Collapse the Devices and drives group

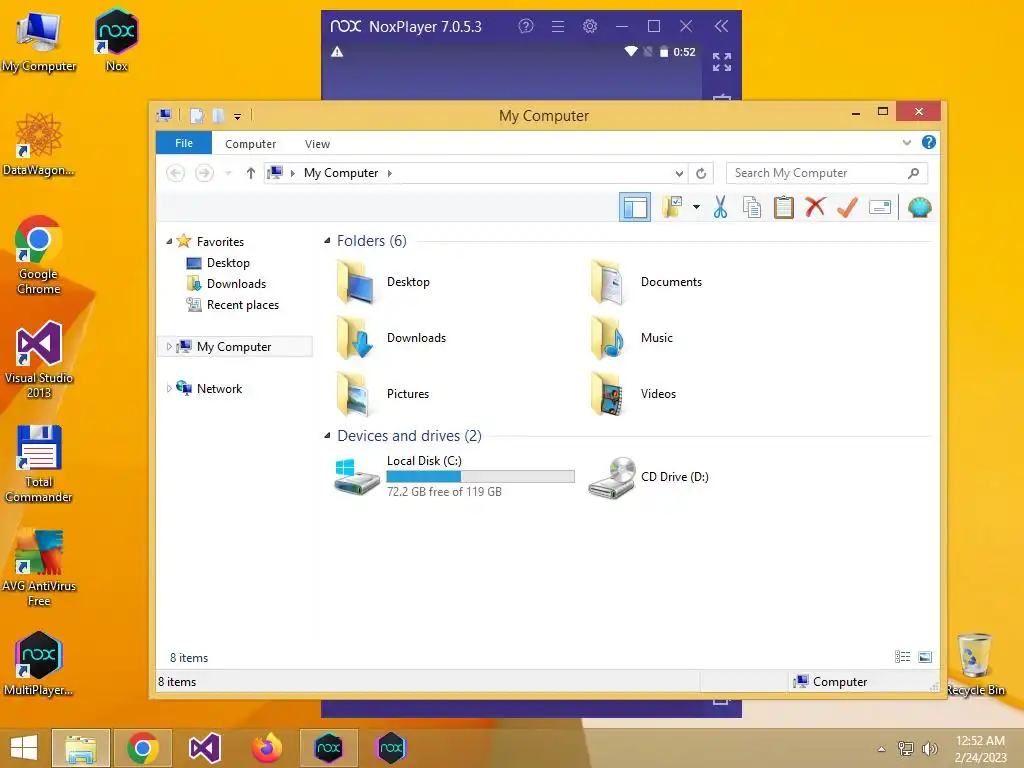click(x=327, y=436)
